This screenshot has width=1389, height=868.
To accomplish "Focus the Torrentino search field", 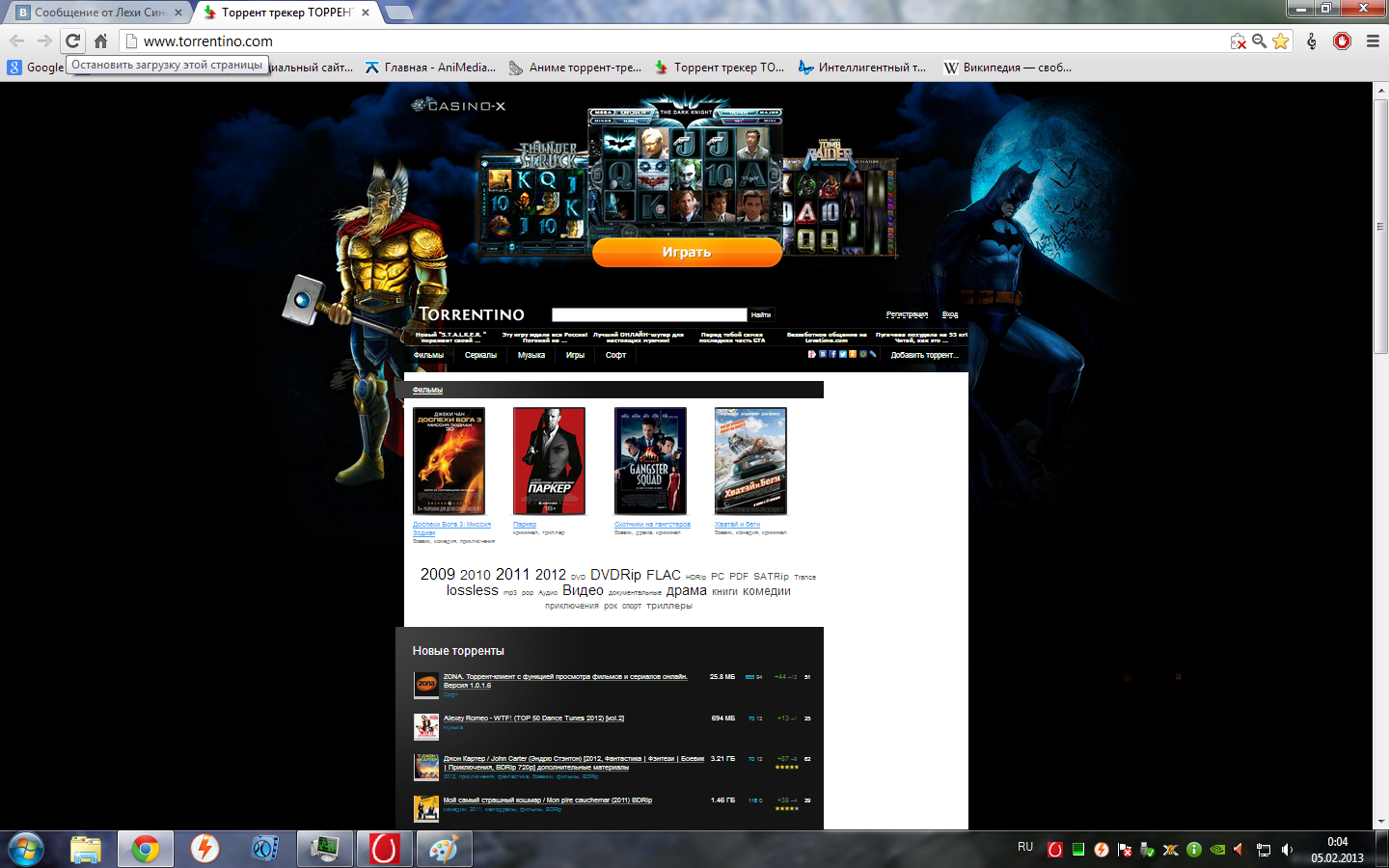I will point(649,314).
